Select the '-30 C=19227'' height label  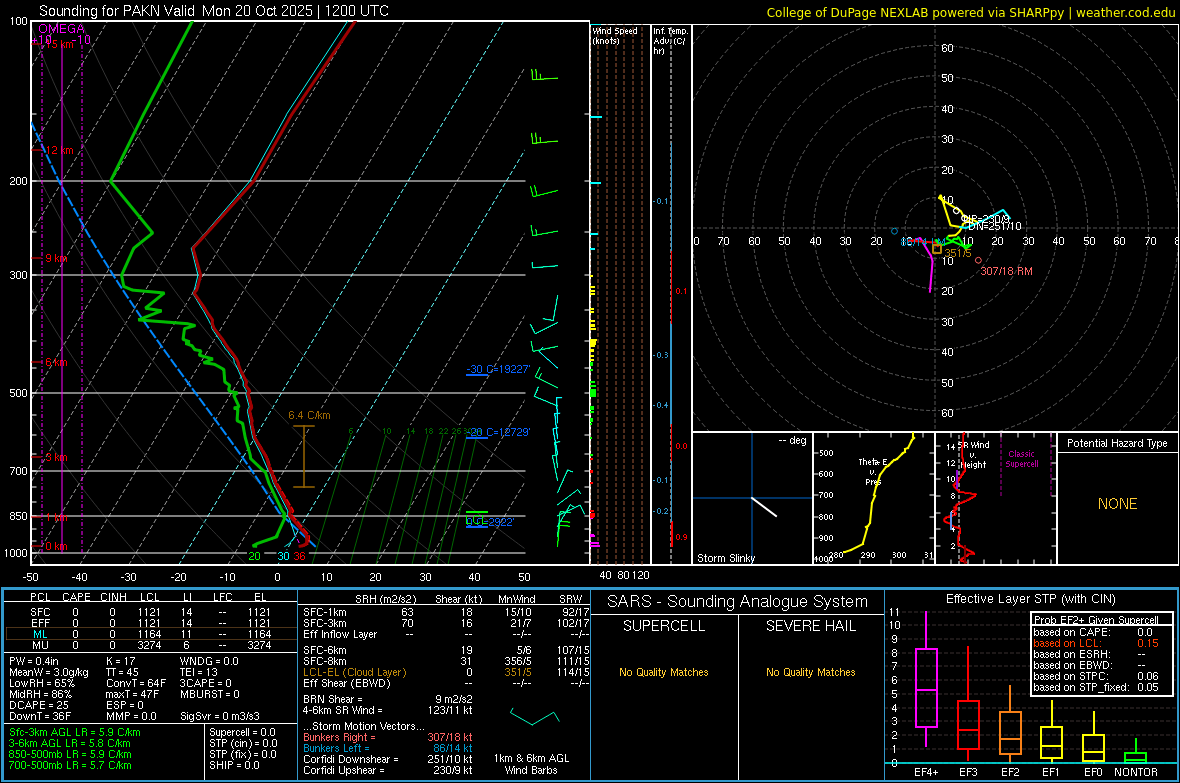tap(498, 369)
